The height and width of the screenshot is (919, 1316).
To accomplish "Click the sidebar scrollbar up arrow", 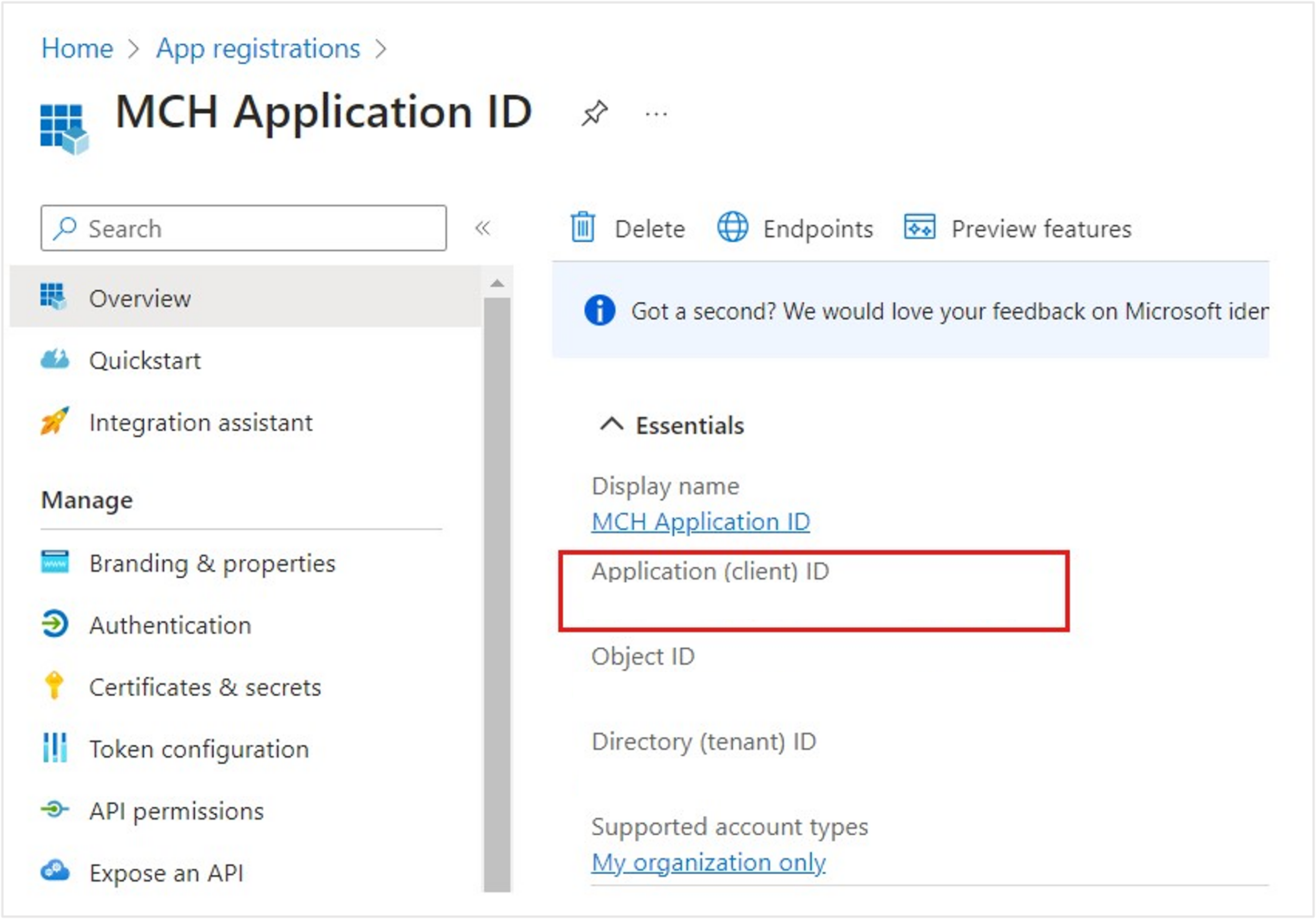I will click(497, 283).
